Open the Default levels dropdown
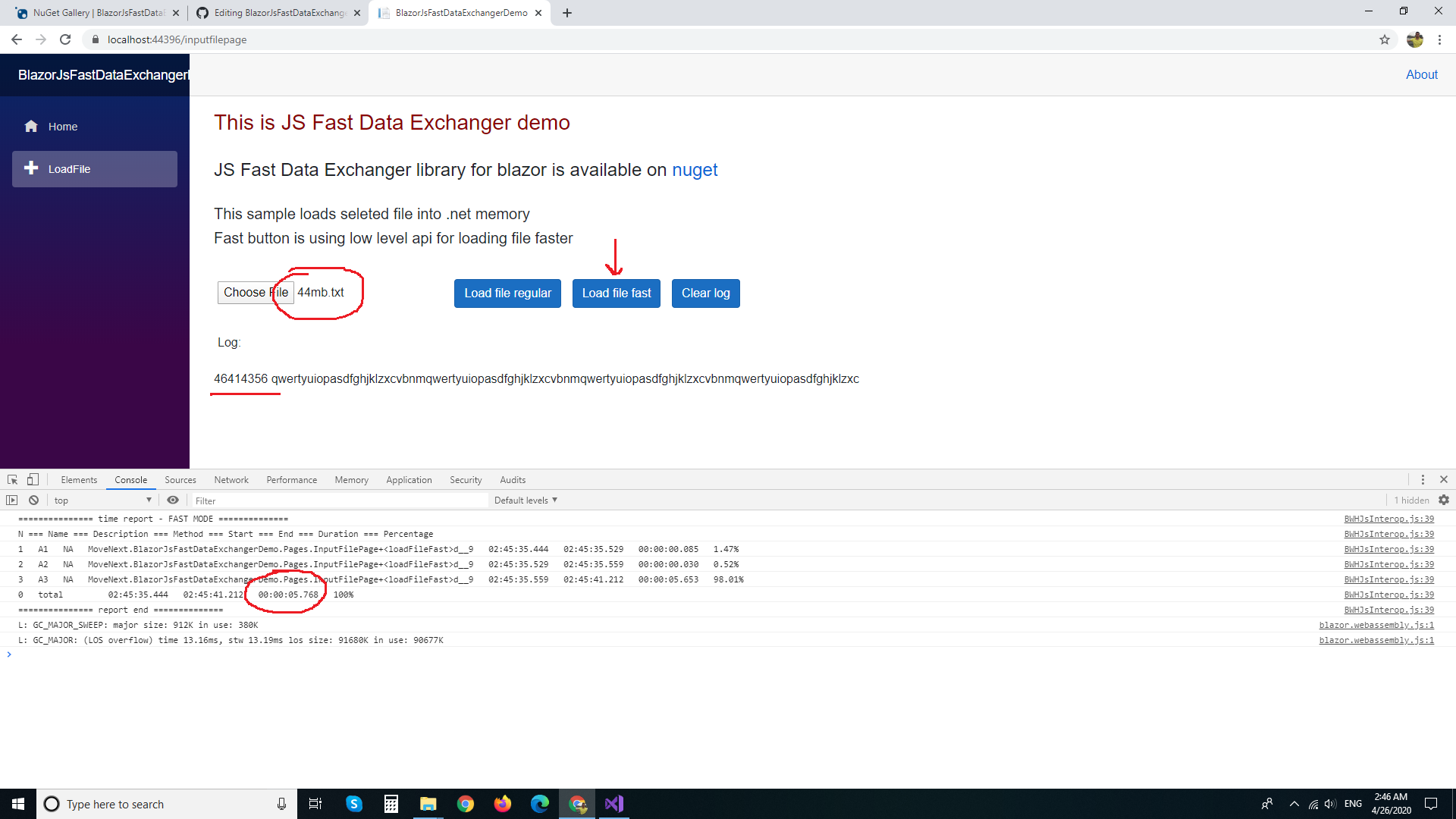Viewport: 1456px width, 819px height. pyautogui.click(x=526, y=500)
